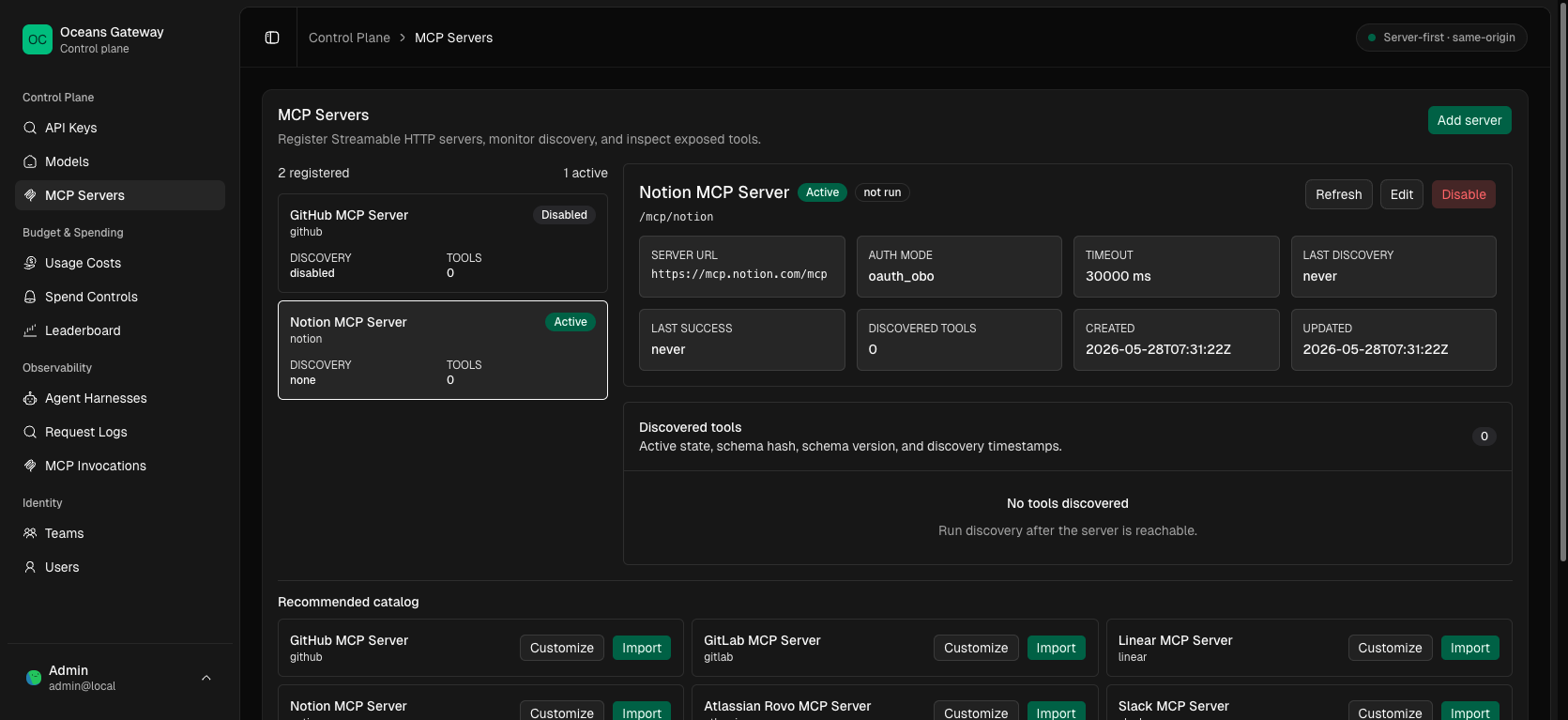The height and width of the screenshot is (720, 1568).
Task: Click the Created timestamp value
Action: 1158,349
